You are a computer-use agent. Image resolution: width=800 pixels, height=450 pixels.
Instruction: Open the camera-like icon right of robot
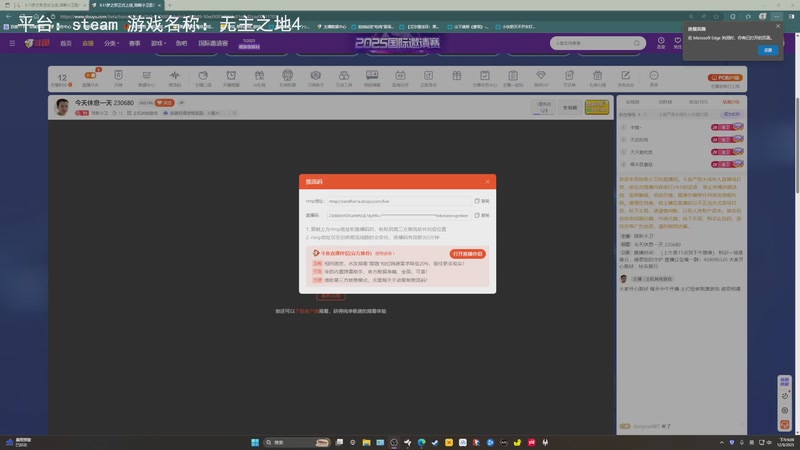315,76
